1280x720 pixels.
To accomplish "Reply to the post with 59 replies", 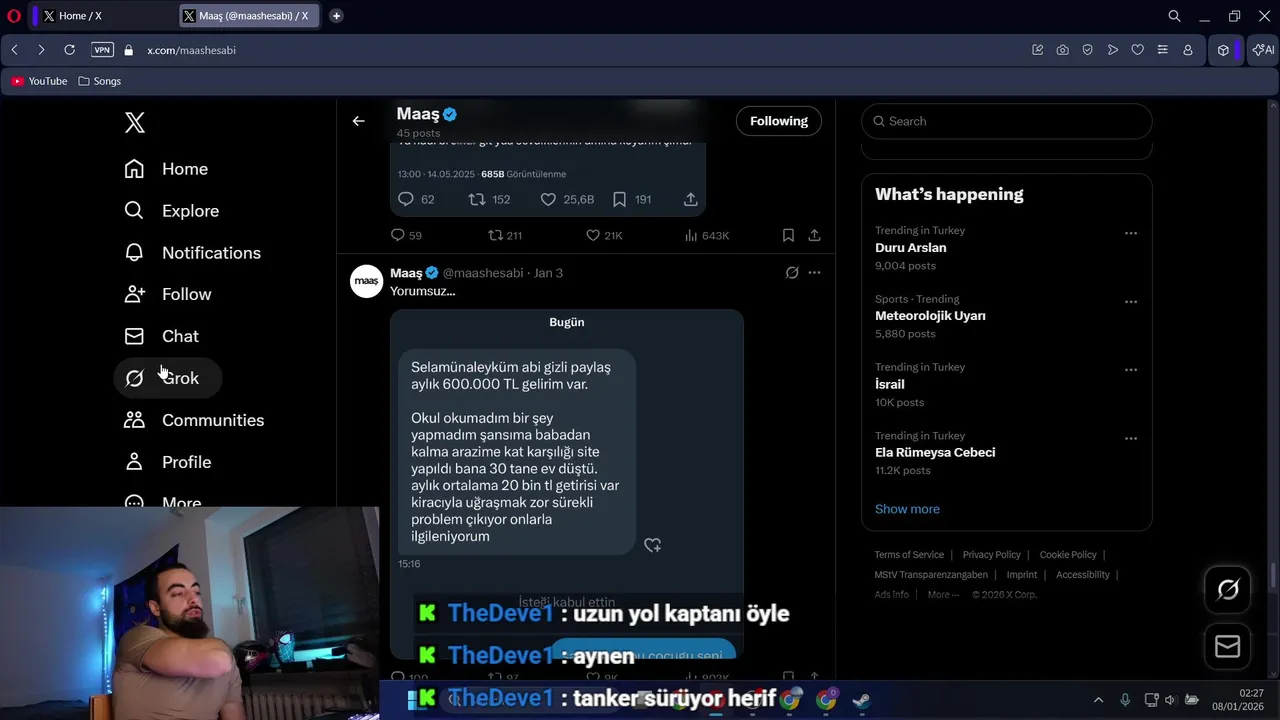I will pos(406,235).
